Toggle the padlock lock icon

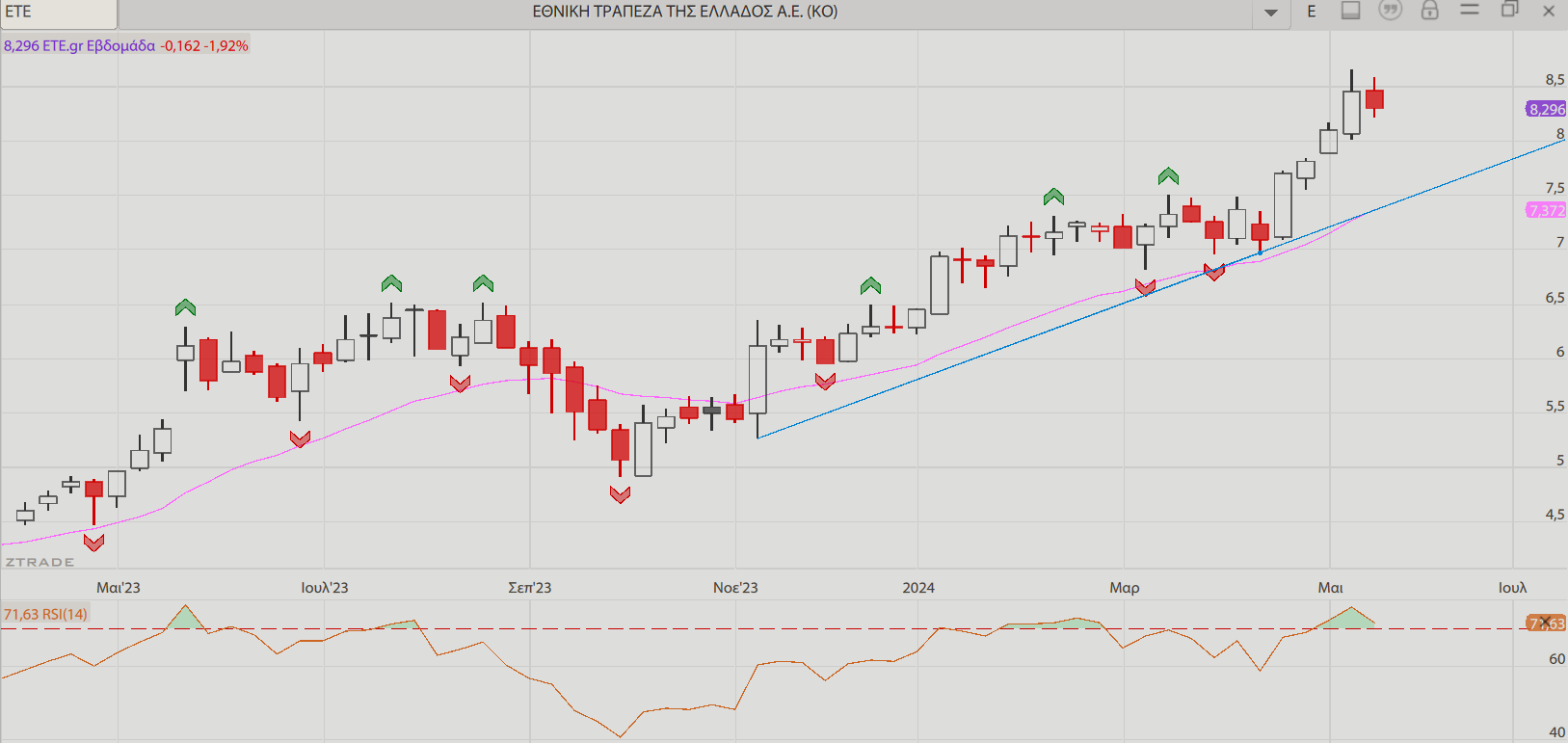point(1430,11)
